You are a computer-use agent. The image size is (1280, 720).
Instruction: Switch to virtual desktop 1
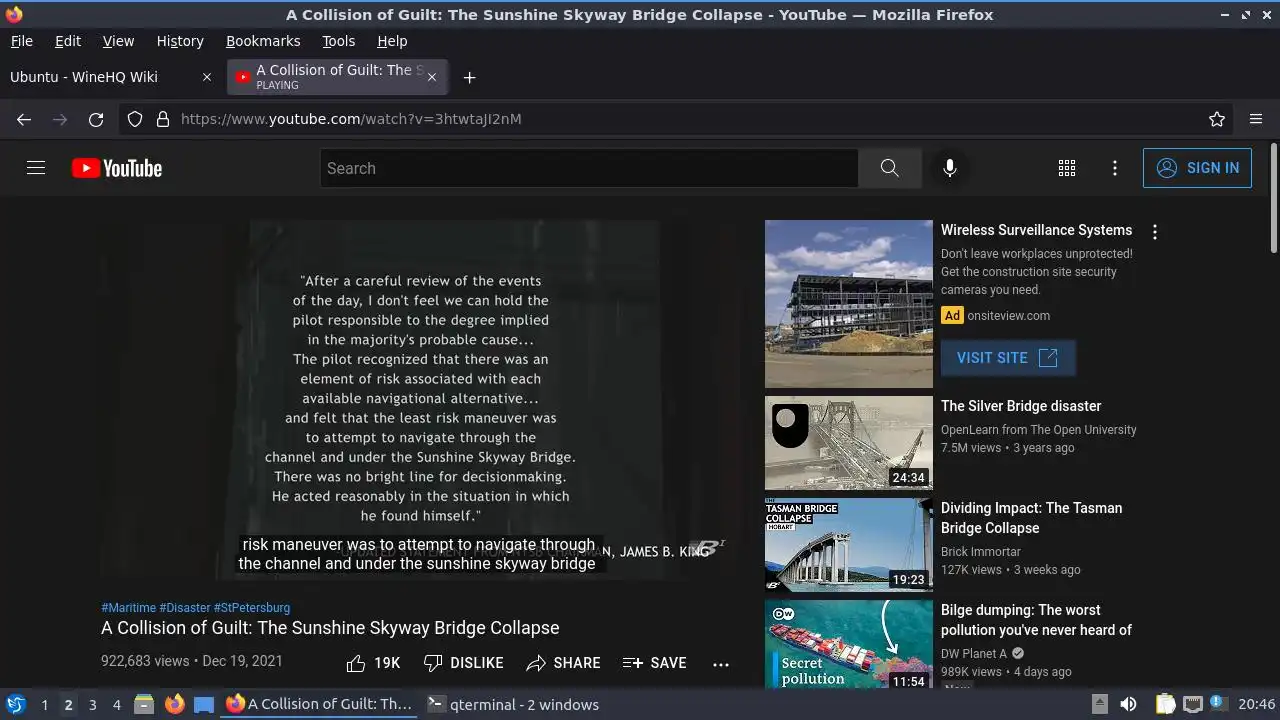point(44,704)
